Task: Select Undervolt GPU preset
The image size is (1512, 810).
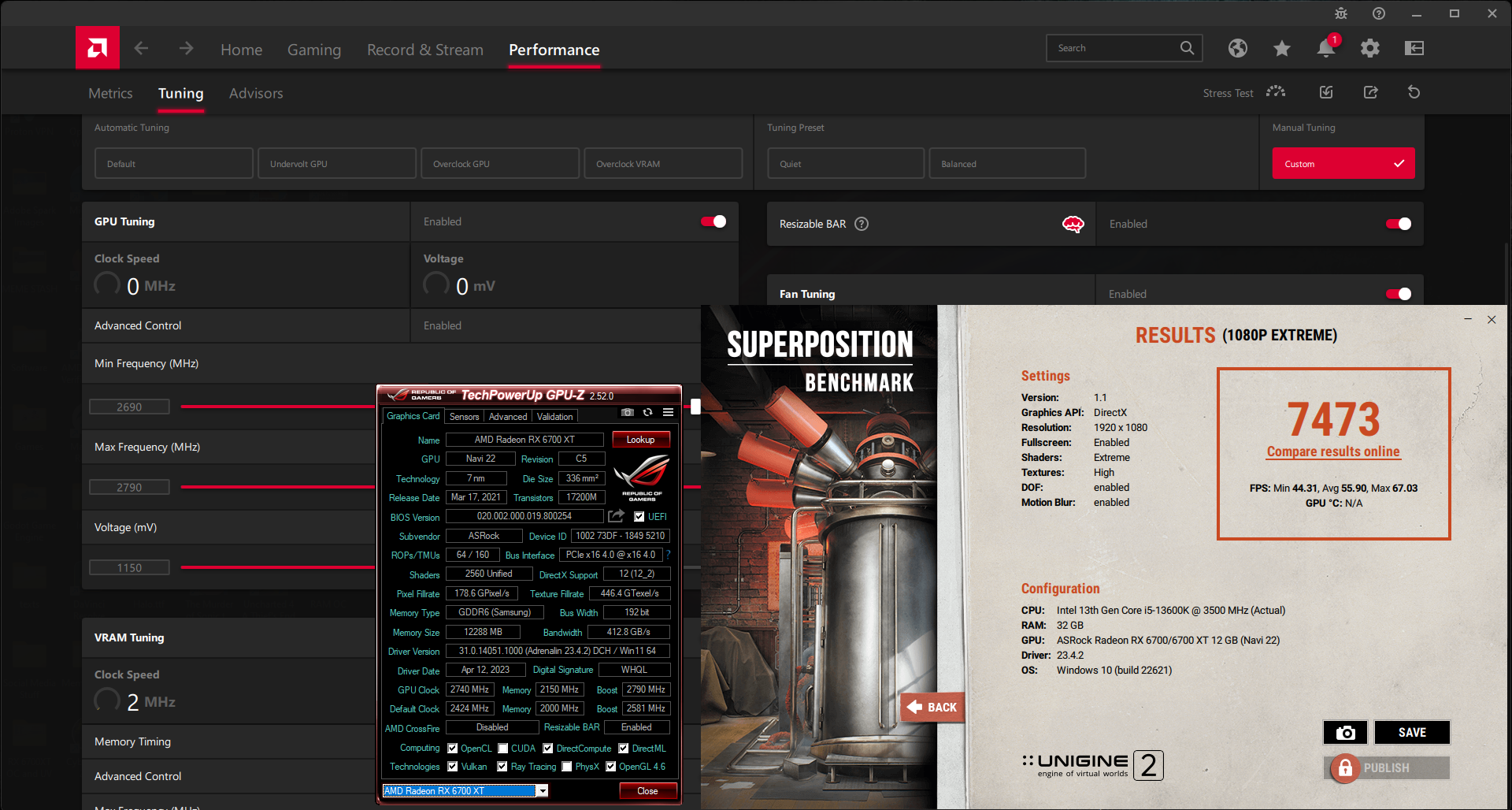Action: pyautogui.click(x=337, y=164)
